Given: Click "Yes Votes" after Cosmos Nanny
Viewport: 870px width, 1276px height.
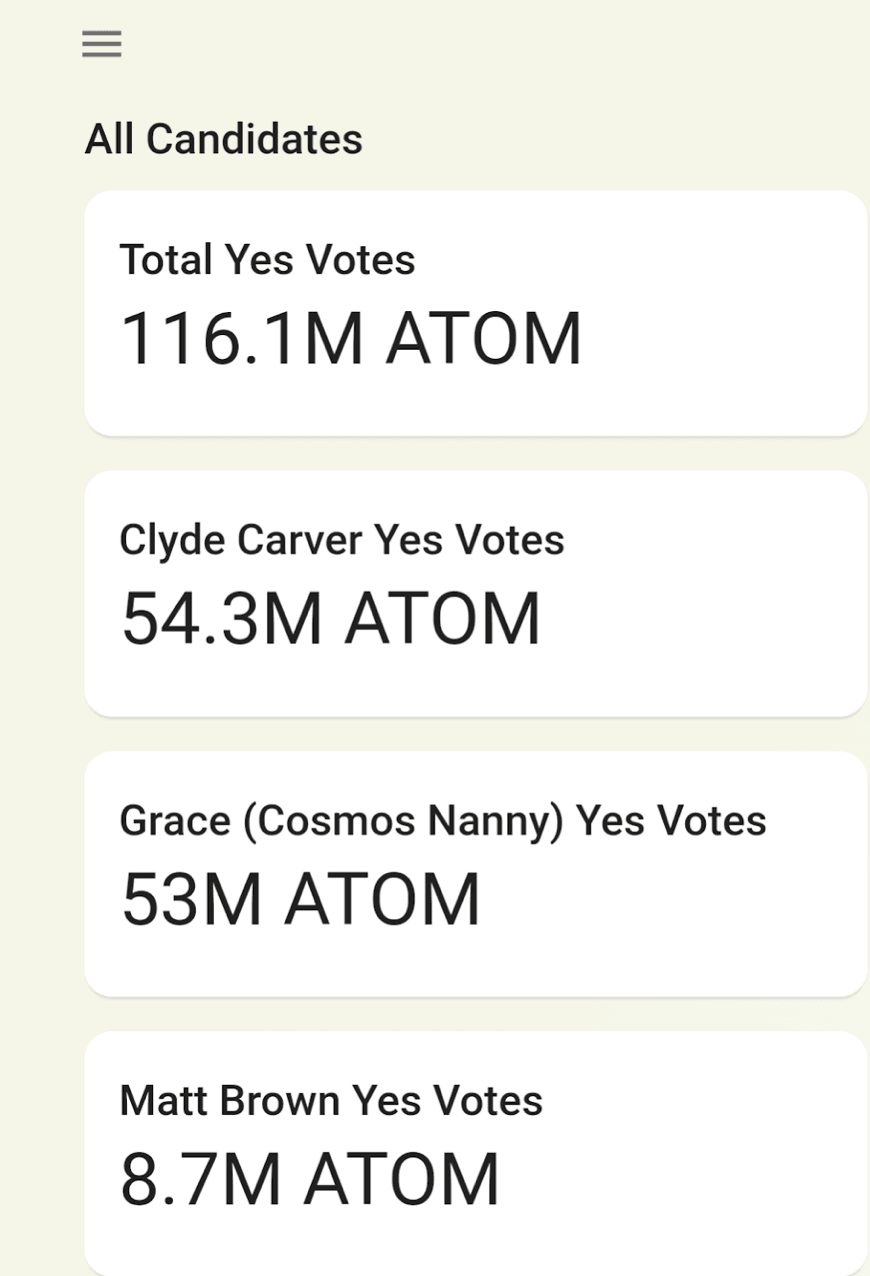Looking at the screenshot, I should [671, 821].
